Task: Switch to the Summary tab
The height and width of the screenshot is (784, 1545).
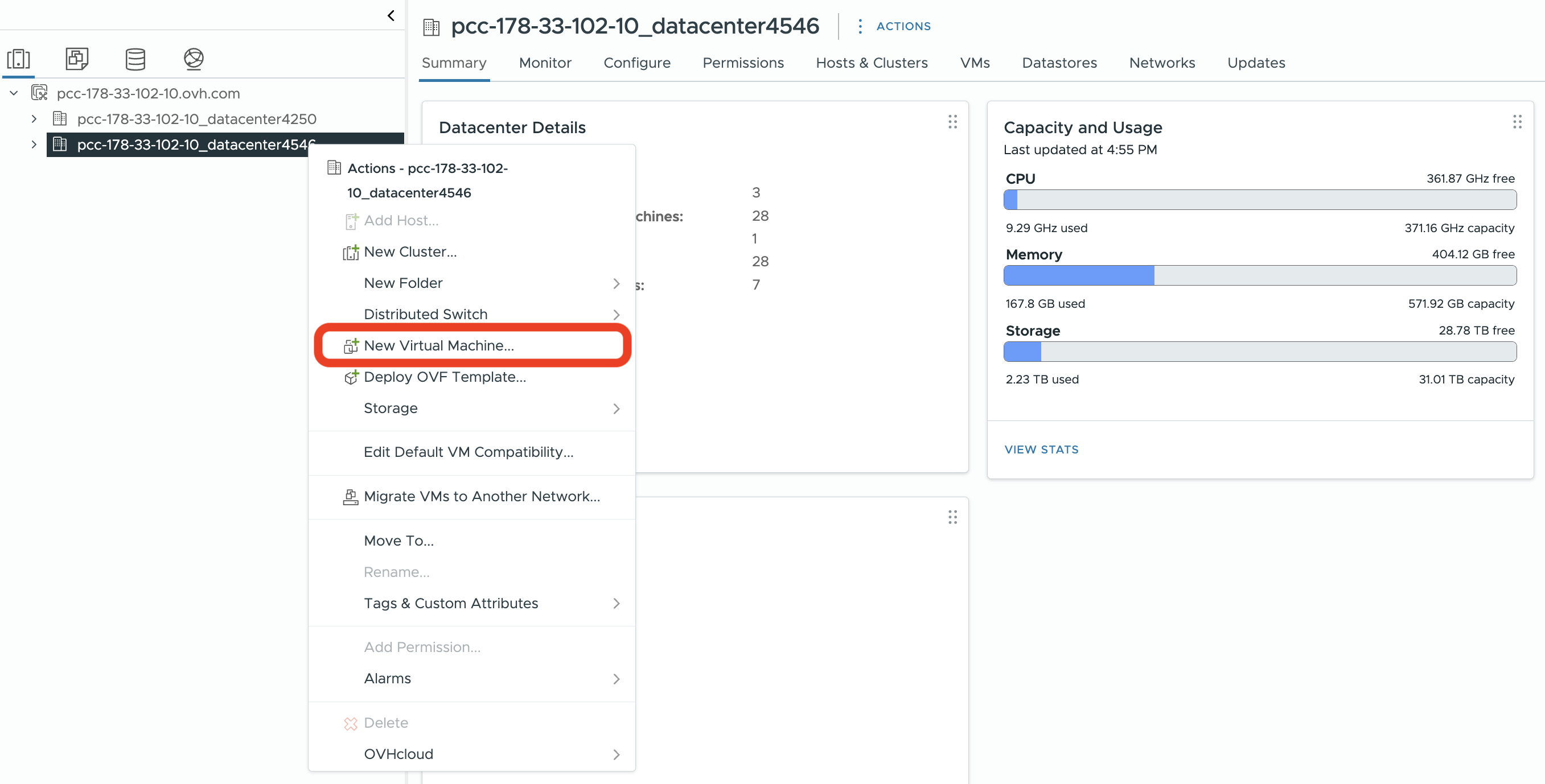Action: (x=454, y=63)
